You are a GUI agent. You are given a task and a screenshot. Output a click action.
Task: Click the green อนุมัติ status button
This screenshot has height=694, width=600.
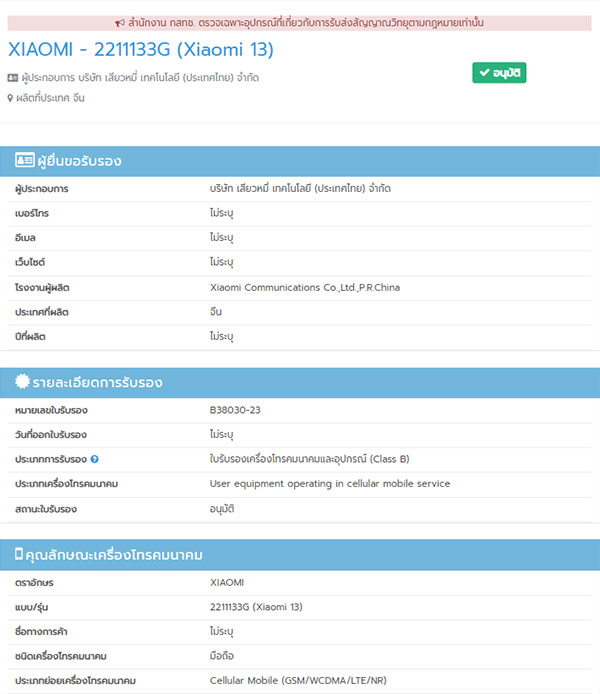pos(499,73)
